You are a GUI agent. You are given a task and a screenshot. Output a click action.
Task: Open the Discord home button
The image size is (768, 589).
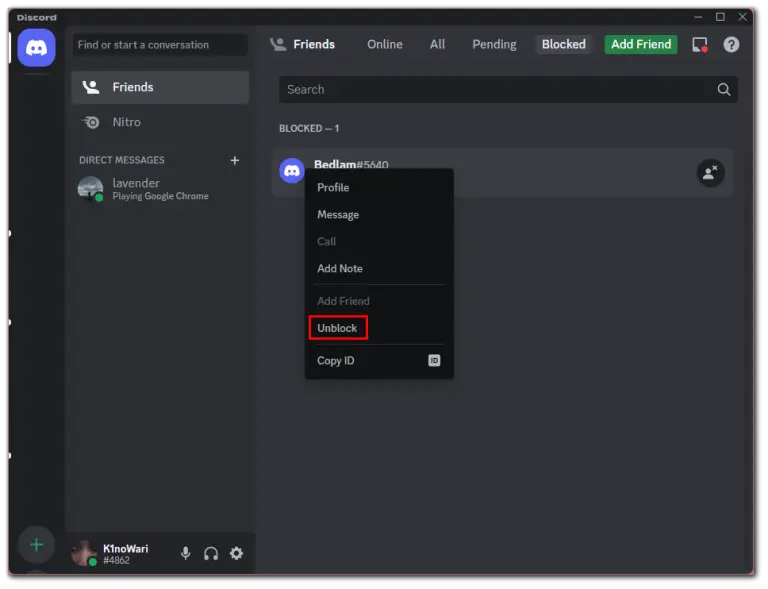pyautogui.click(x=36, y=48)
